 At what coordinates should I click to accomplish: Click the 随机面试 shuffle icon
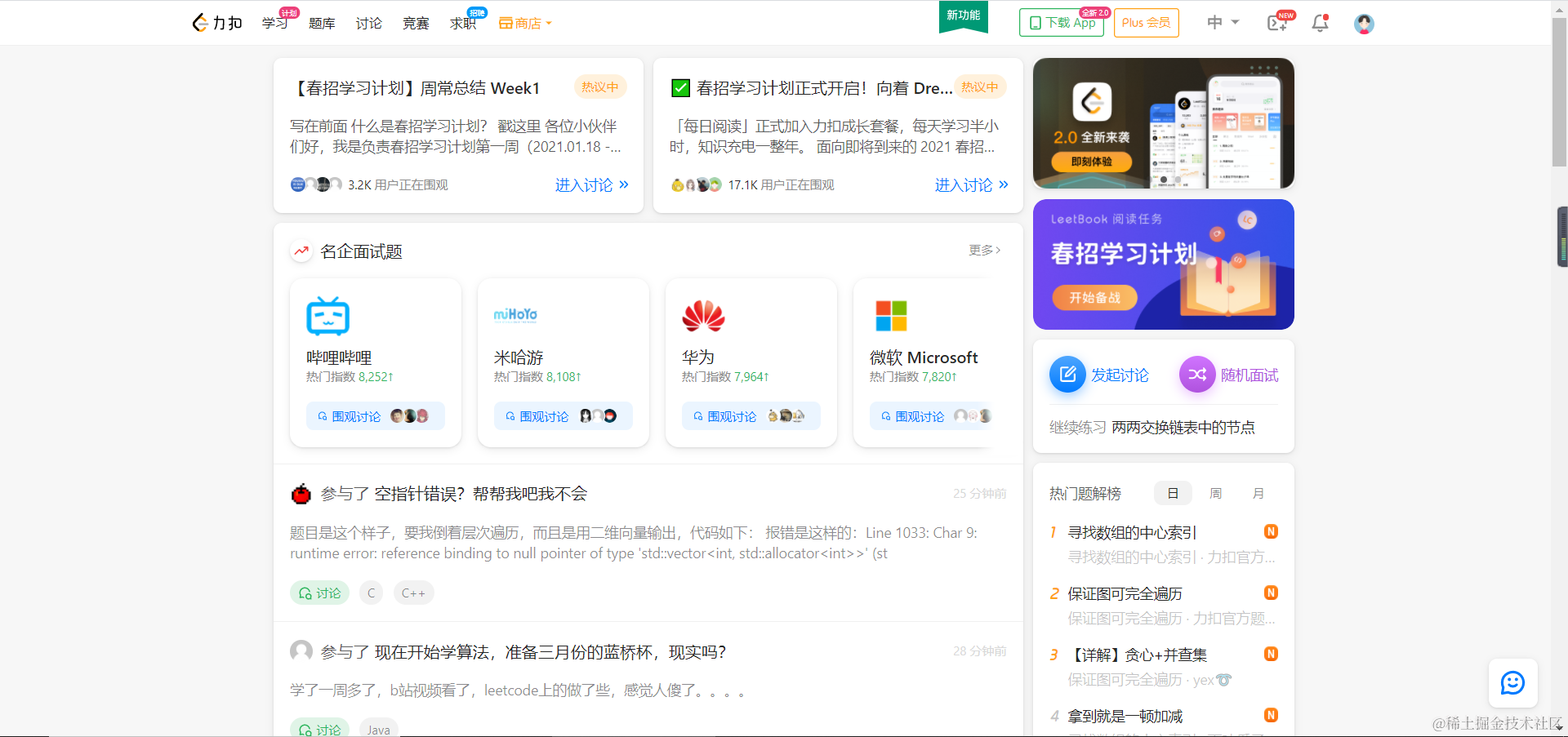tap(1197, 375)
